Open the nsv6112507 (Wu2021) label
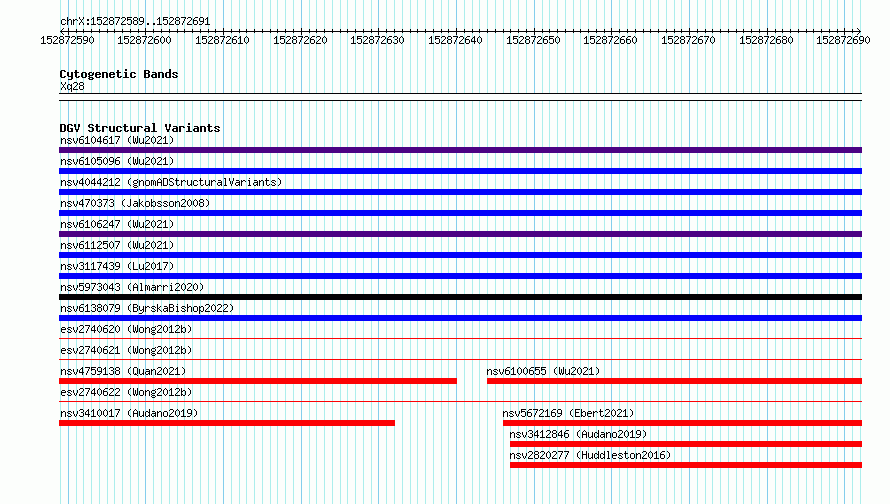 point(117,245)
